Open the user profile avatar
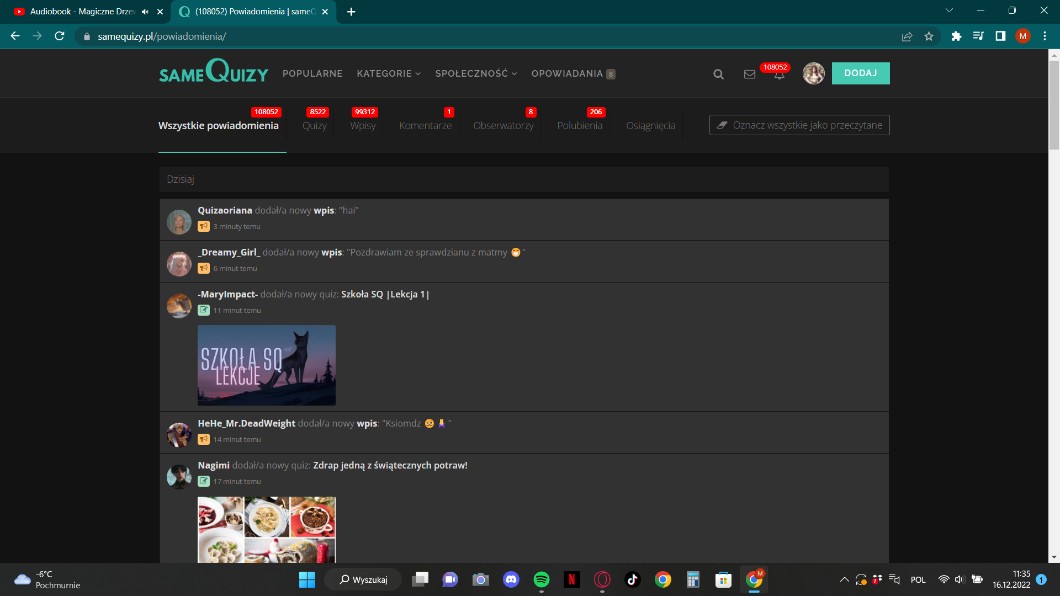This screenshot has width=1060, height=596. click(813, 73)
